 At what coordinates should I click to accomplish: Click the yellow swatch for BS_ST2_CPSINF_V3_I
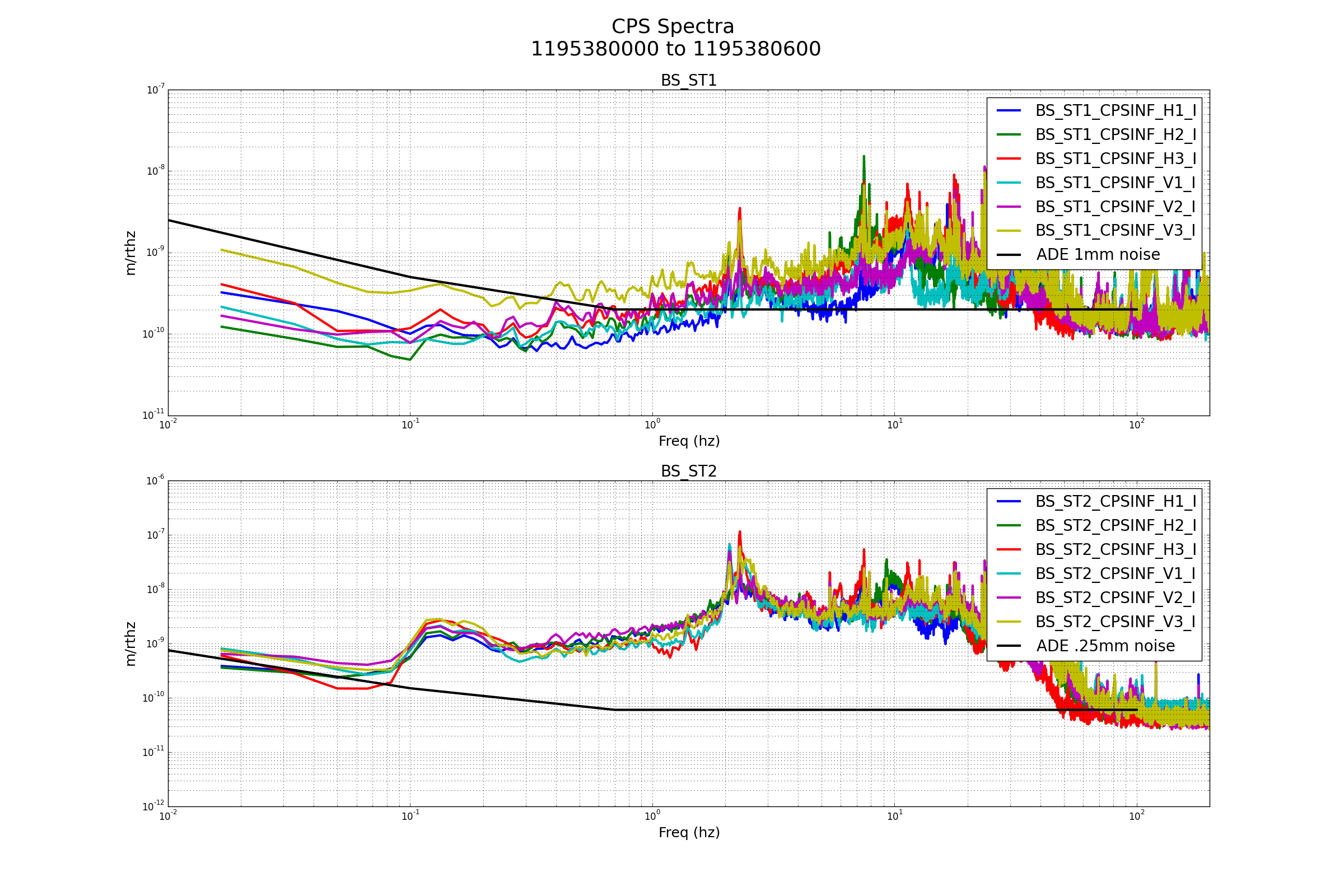coord(1009,621)
